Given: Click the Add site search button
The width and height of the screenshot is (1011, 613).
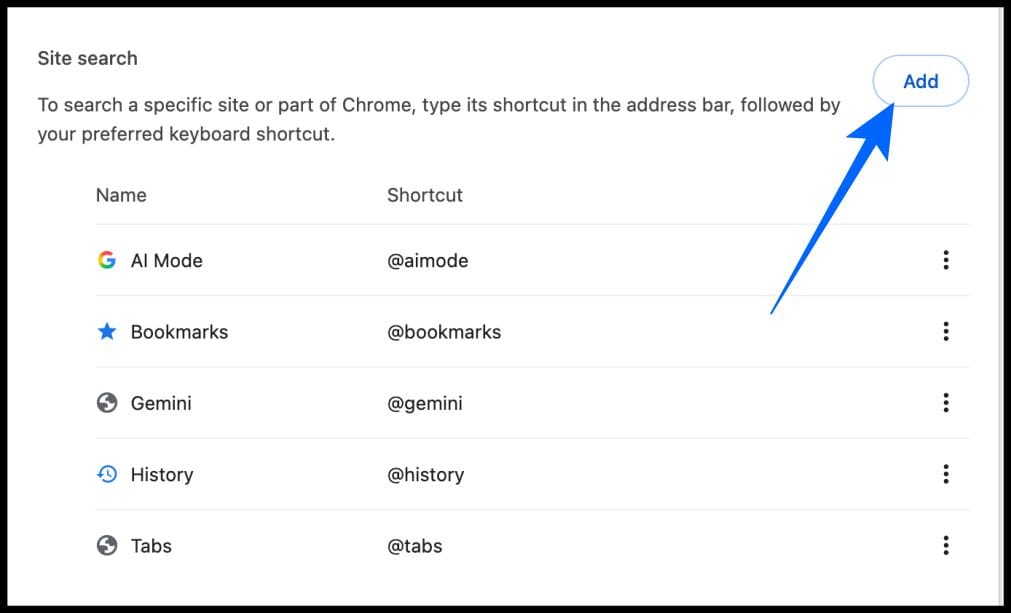Looking at the screenshot, I should (920, 81).
